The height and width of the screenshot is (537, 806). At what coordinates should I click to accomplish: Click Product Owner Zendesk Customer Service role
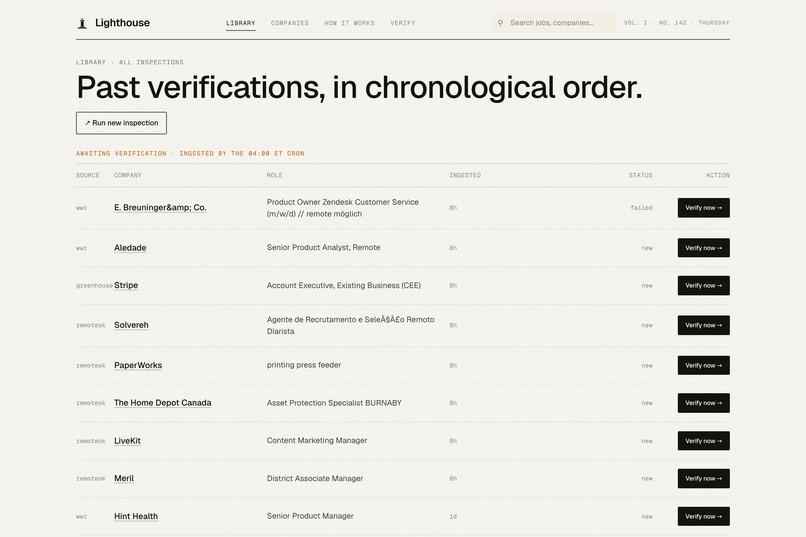tap(343, 208)
